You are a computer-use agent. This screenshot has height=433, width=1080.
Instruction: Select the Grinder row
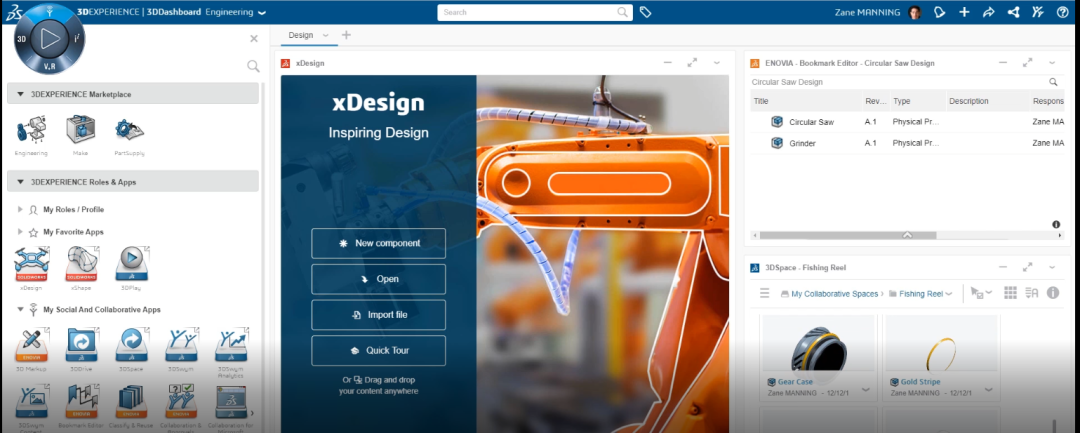pos(907,143)
